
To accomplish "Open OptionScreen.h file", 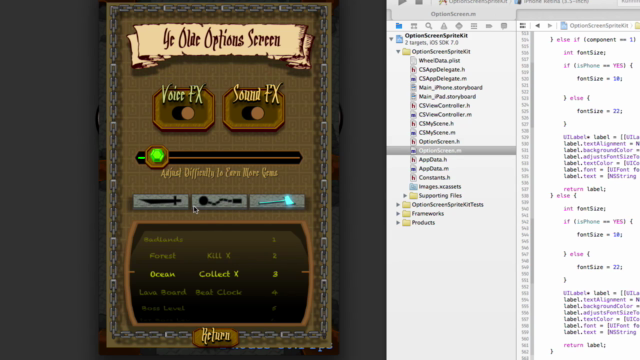I will [x=439, y=141].
